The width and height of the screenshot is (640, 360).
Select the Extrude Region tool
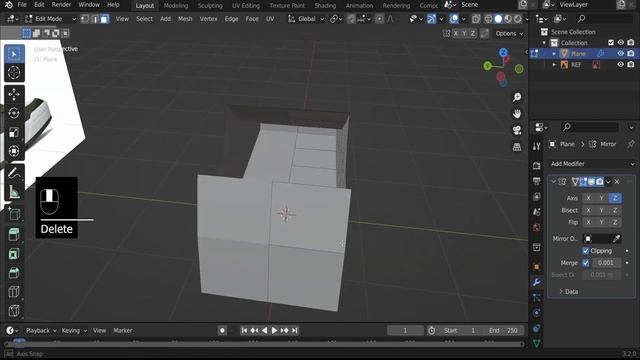14,235
